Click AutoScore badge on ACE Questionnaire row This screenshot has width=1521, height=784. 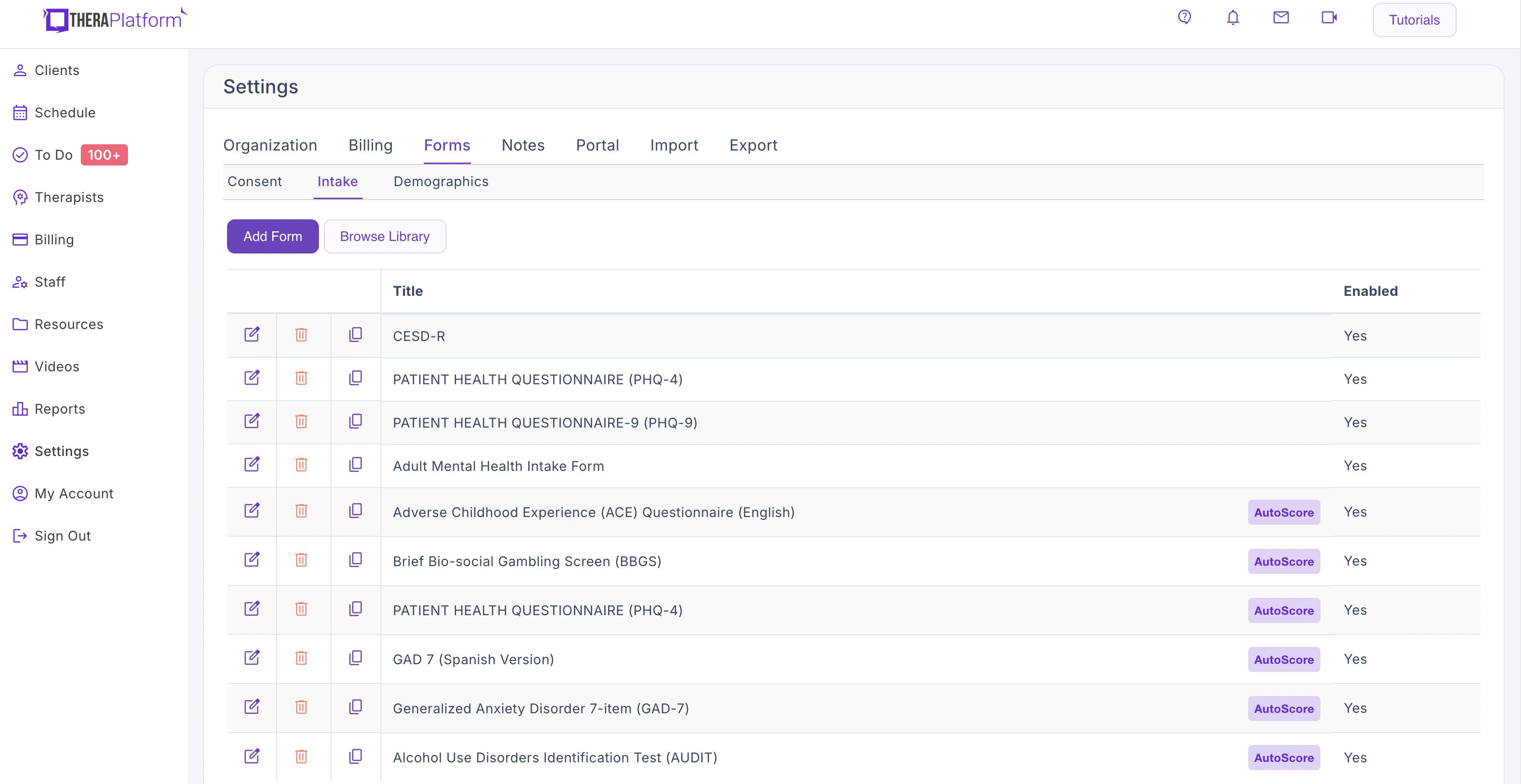[1283, 512]
